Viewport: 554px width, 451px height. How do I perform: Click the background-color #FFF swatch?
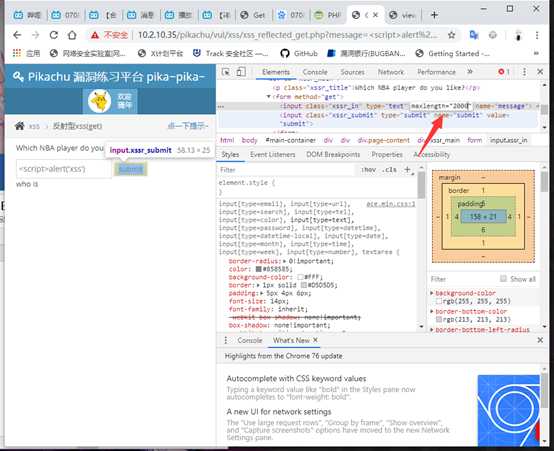pos(300,277)
